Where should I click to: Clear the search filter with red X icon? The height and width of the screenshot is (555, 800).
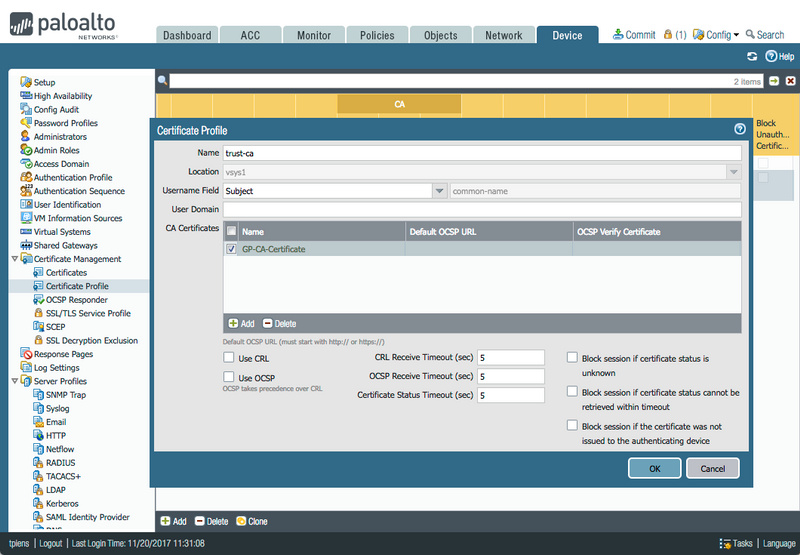point(790,81)
